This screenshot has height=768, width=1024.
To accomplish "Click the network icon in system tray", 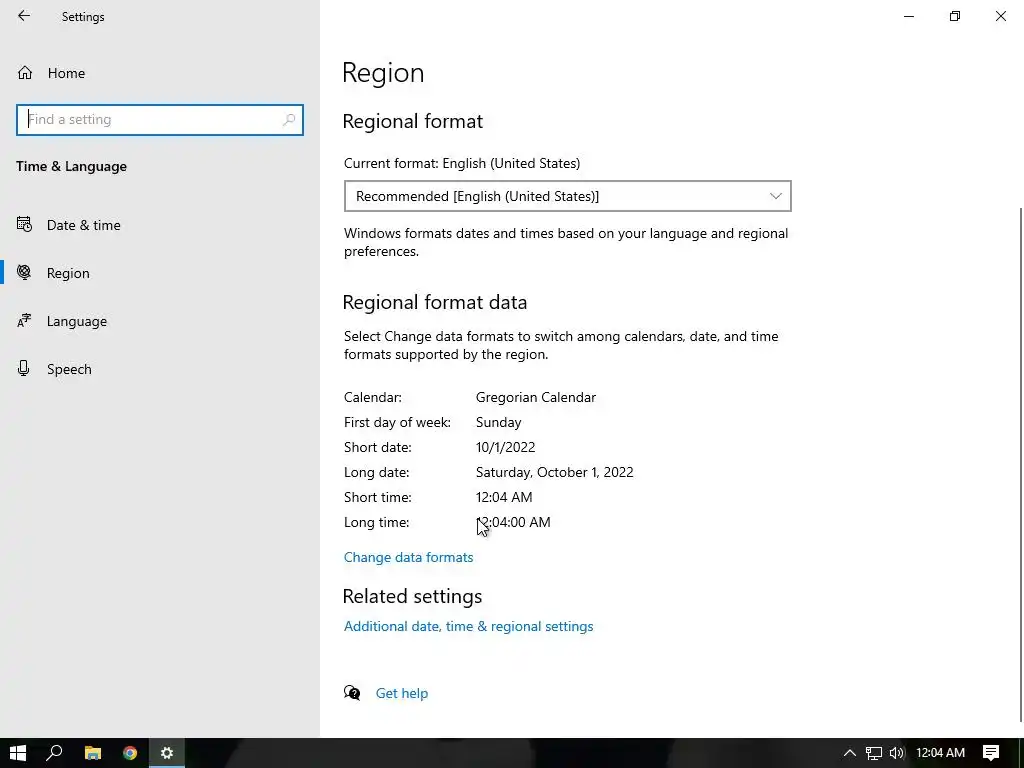I will (874, 753).
